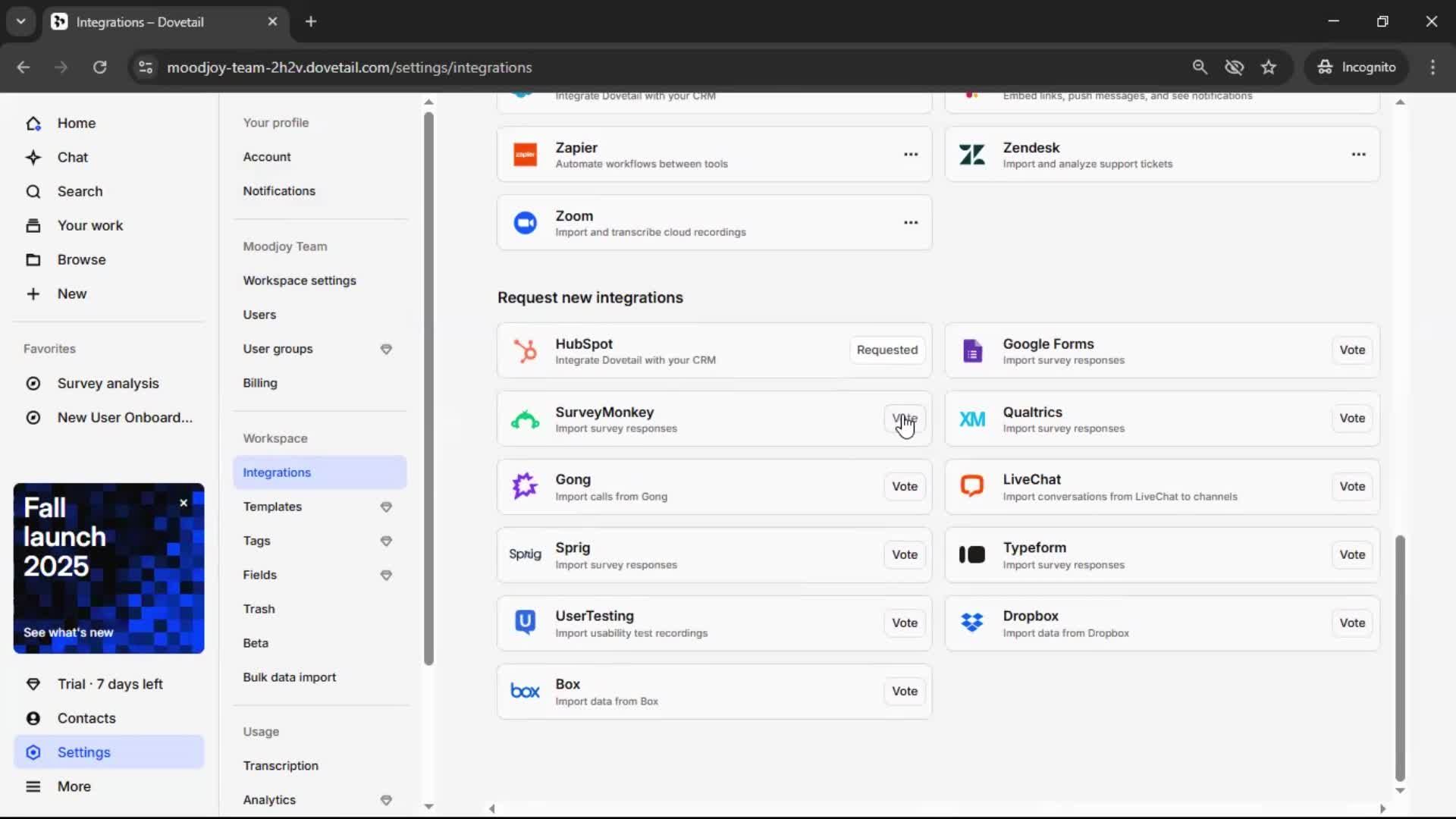Open Workspace settings in settings menu
The height and width of the screenshot is (819, 1456).
300,281
